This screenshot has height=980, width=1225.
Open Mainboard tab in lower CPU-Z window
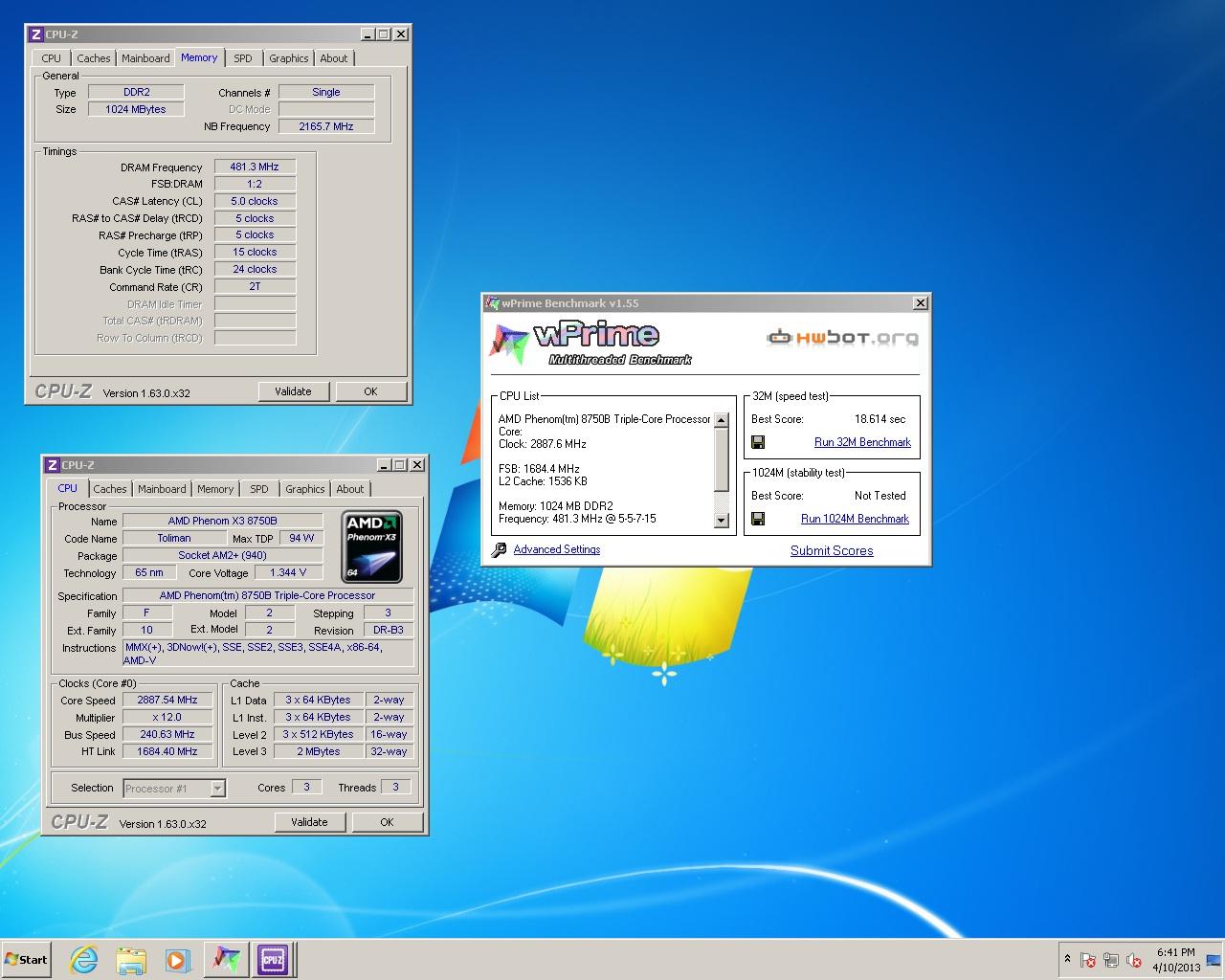pos(162,489)
